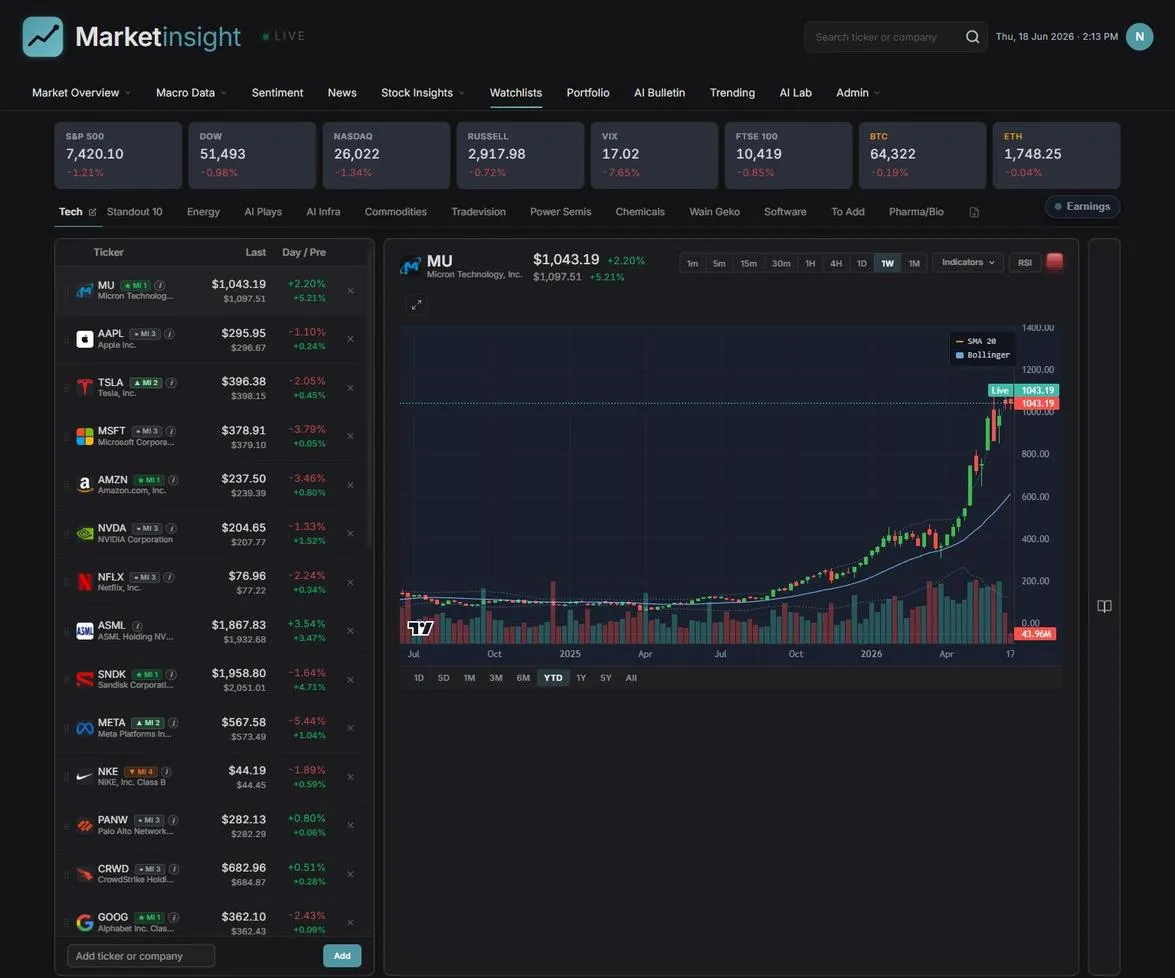Open the Sentiment page

[277, 93]
